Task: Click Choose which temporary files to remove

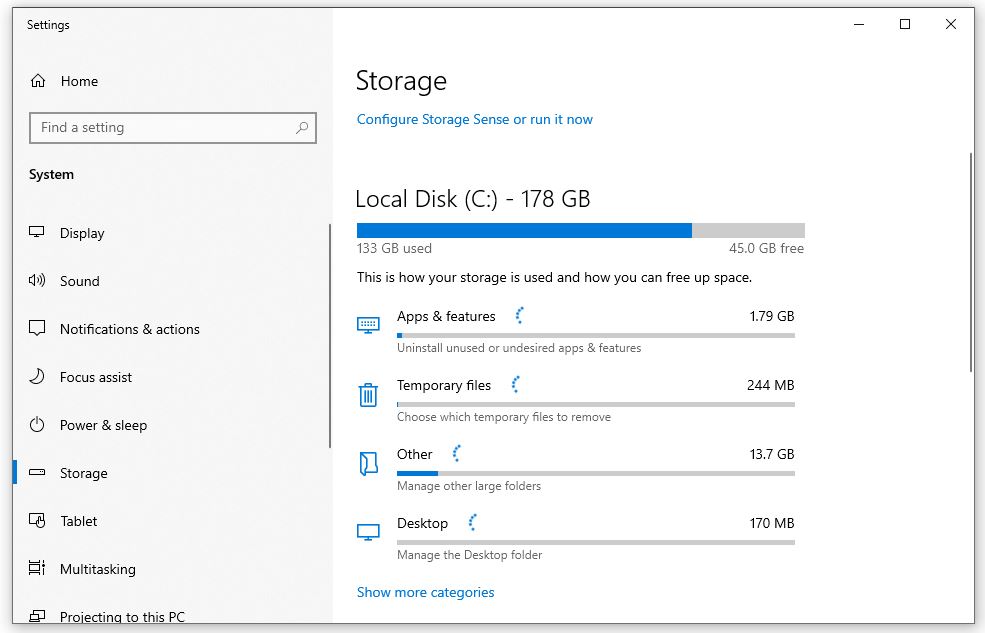Action: 504,417
